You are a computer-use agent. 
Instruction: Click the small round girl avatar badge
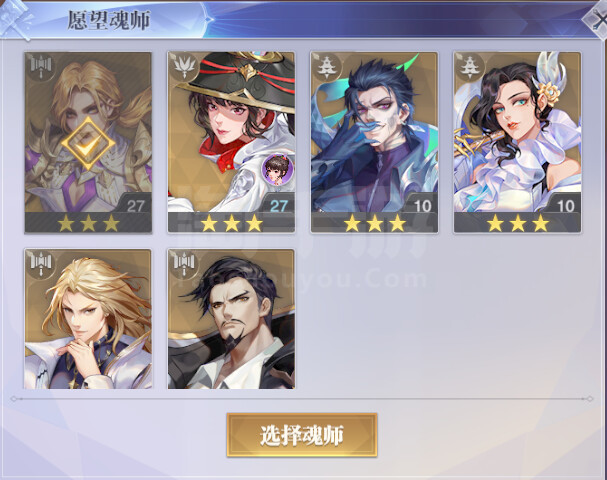278,169
